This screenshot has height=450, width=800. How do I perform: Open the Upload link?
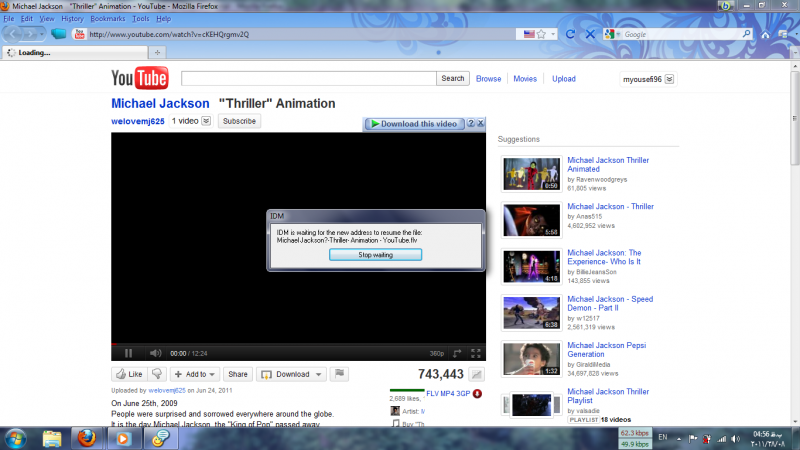(x=564, y=79)
